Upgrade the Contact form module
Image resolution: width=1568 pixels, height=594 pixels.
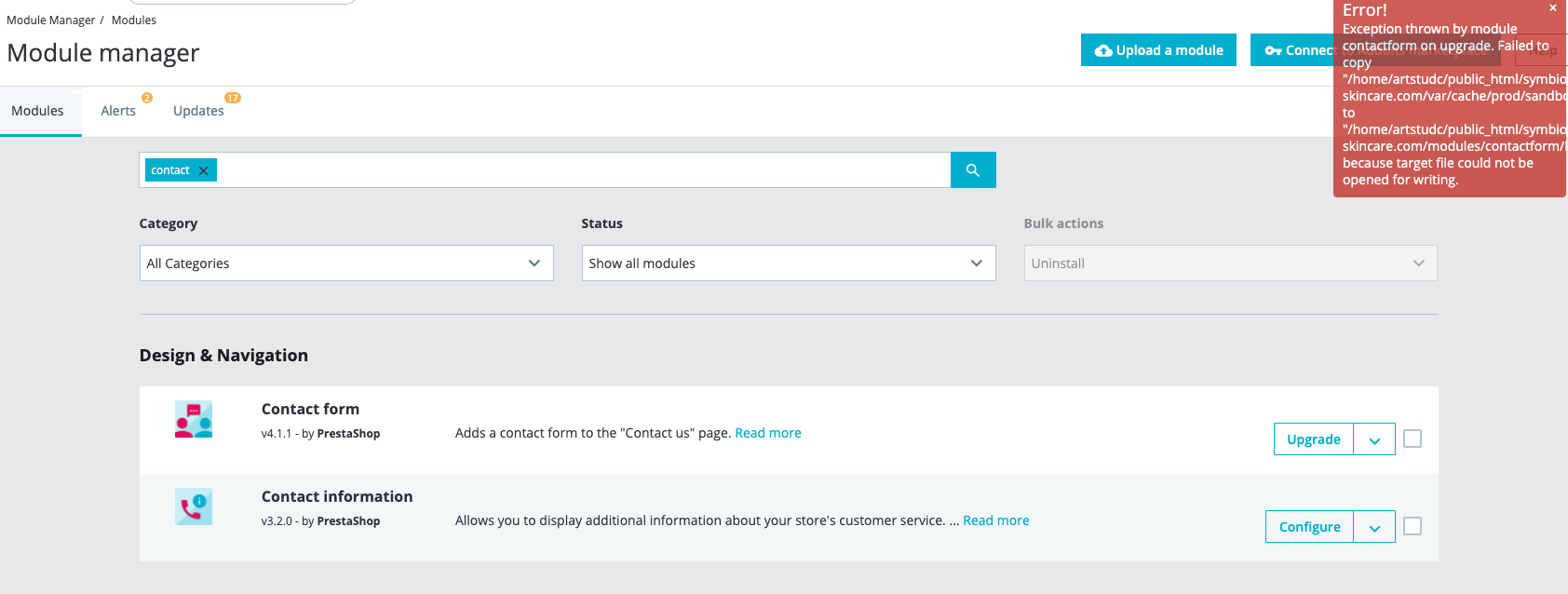(x=1313, y=439)
